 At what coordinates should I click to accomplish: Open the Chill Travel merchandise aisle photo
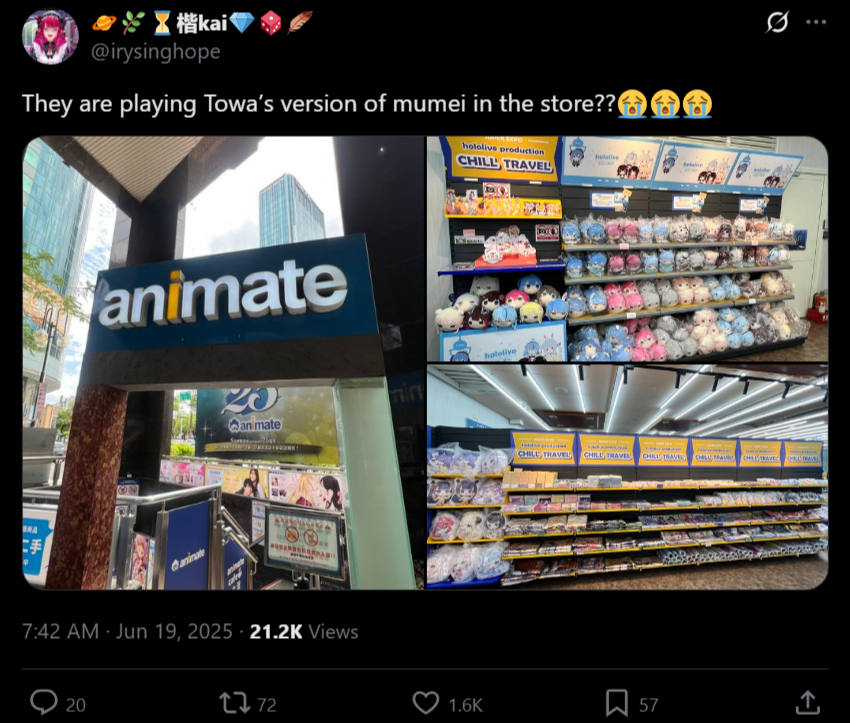(627, 477)
